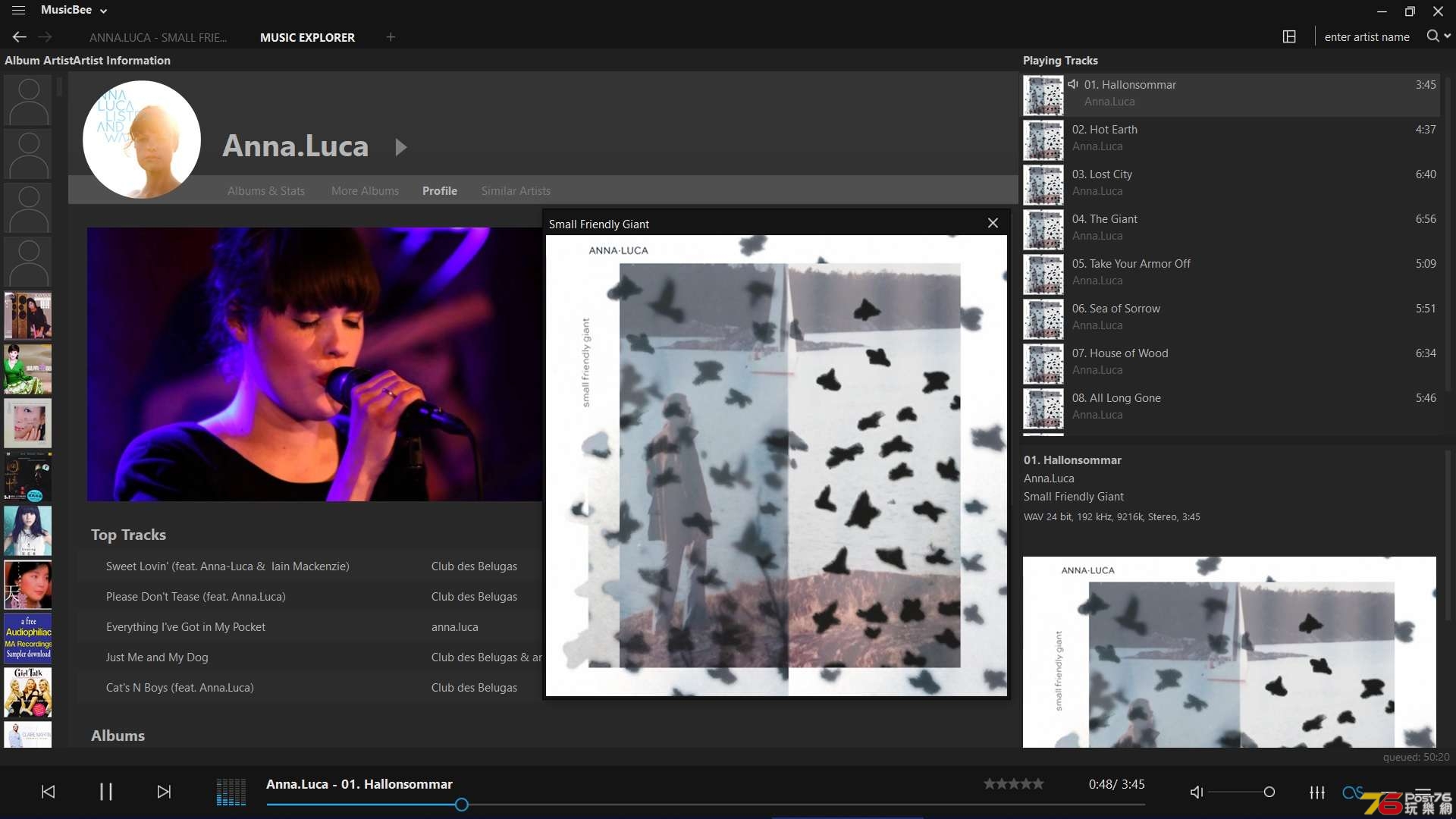1456x819 pixels.
Task: Click Club des Belugas beside Sweet Lovin'
Action: tap(474, 566)
